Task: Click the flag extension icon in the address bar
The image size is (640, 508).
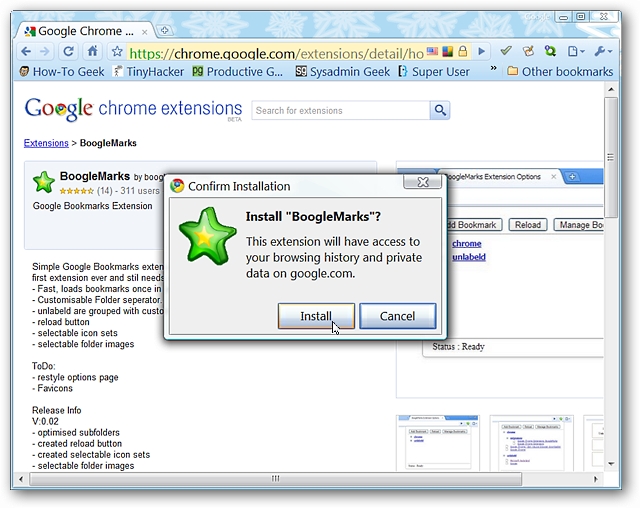Action: coord(432,51)
